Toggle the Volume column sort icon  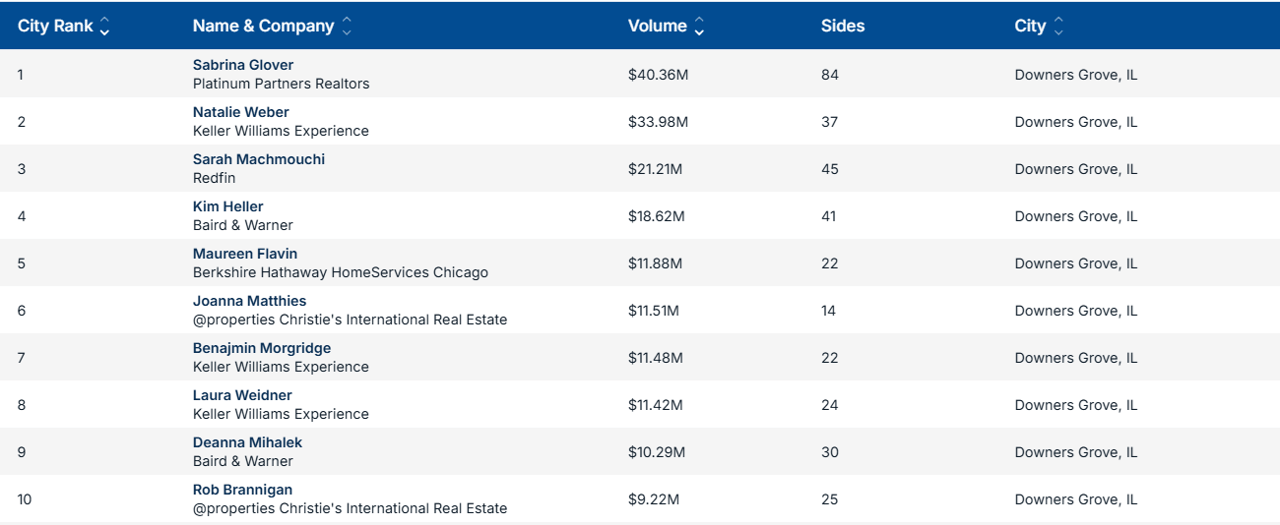[x=699, y=27]
